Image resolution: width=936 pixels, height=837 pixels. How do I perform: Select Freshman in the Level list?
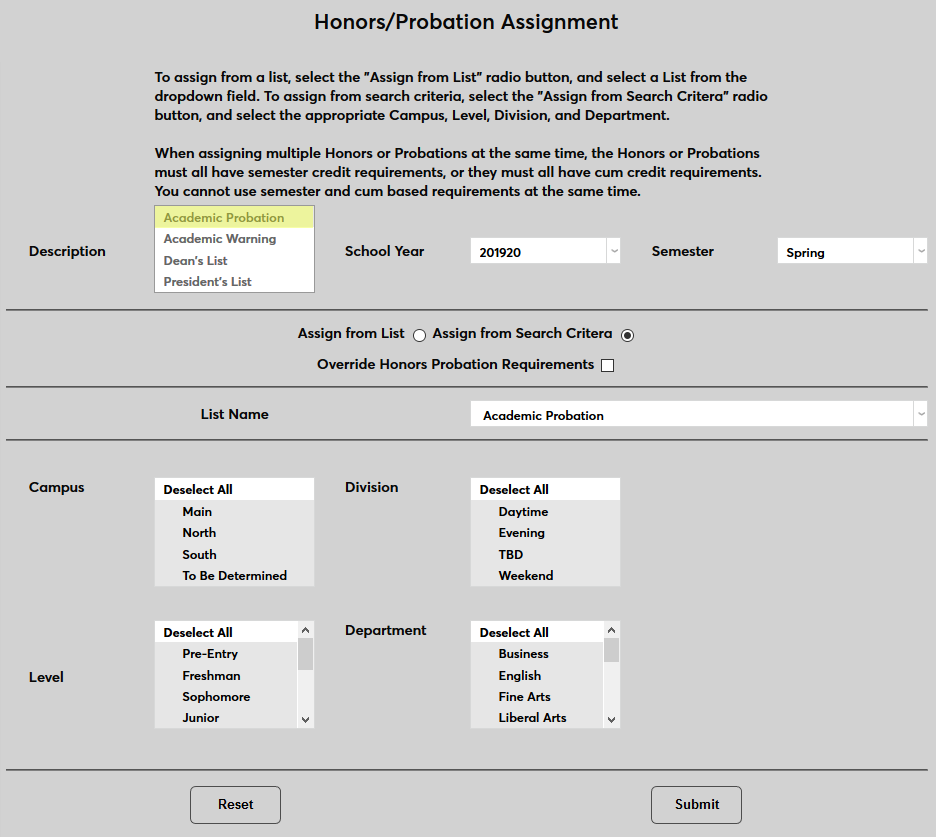tap(211, 675)
